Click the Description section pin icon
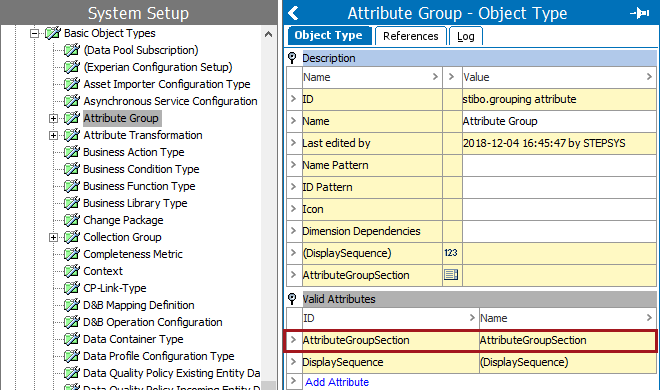The height and width of the screenshot is (390, 660). [292, 58]
